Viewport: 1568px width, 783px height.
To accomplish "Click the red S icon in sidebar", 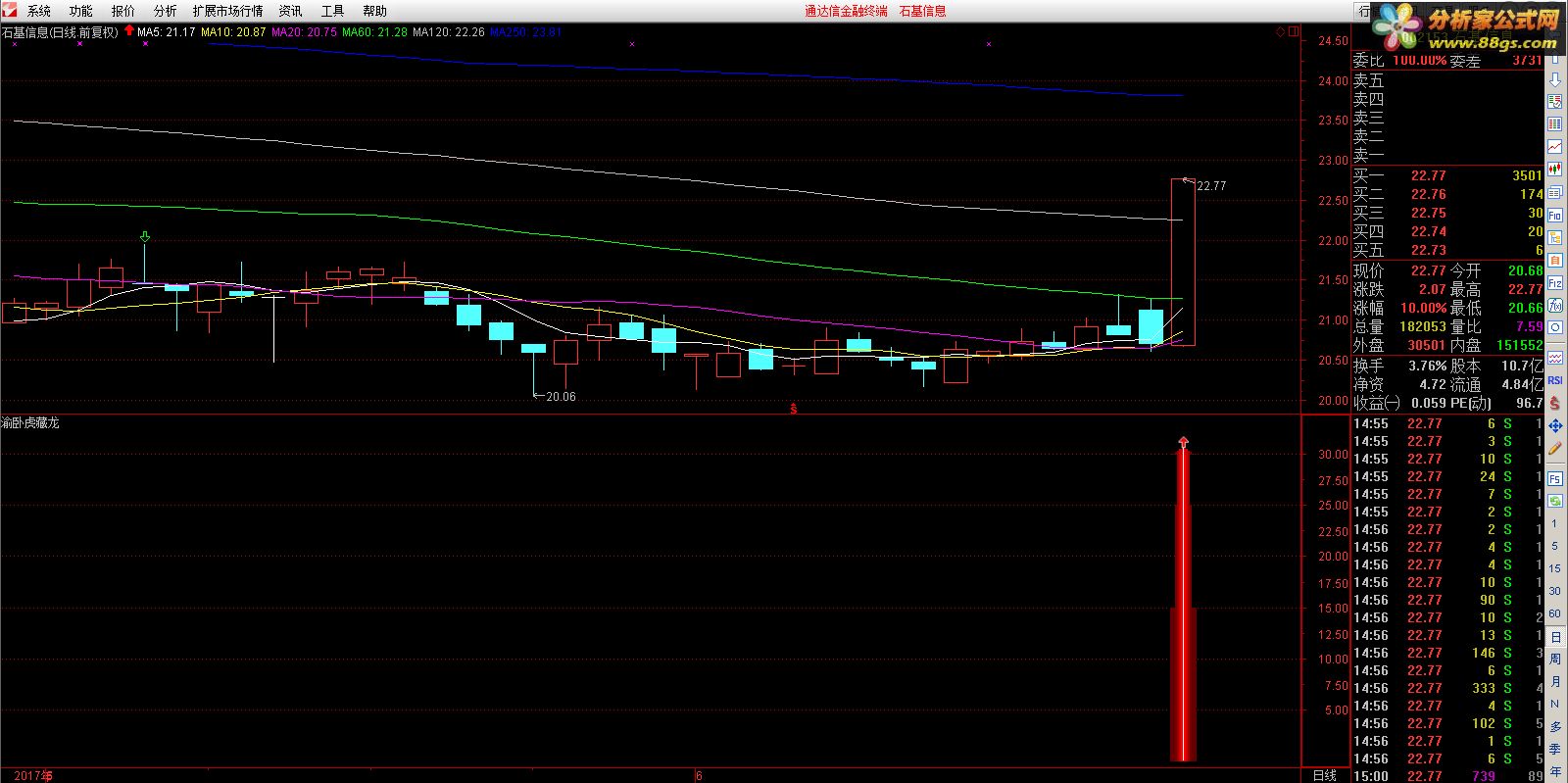I will pyautogui.click(x=1555, y=402).
